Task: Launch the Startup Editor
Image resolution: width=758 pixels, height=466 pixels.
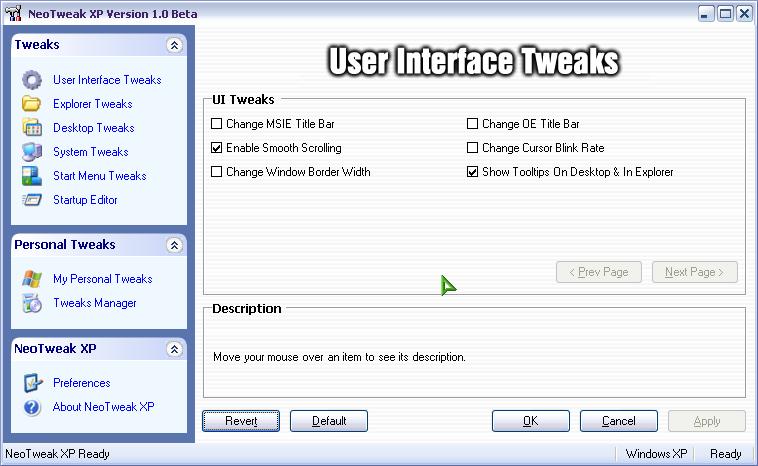Action: point(85,200)
